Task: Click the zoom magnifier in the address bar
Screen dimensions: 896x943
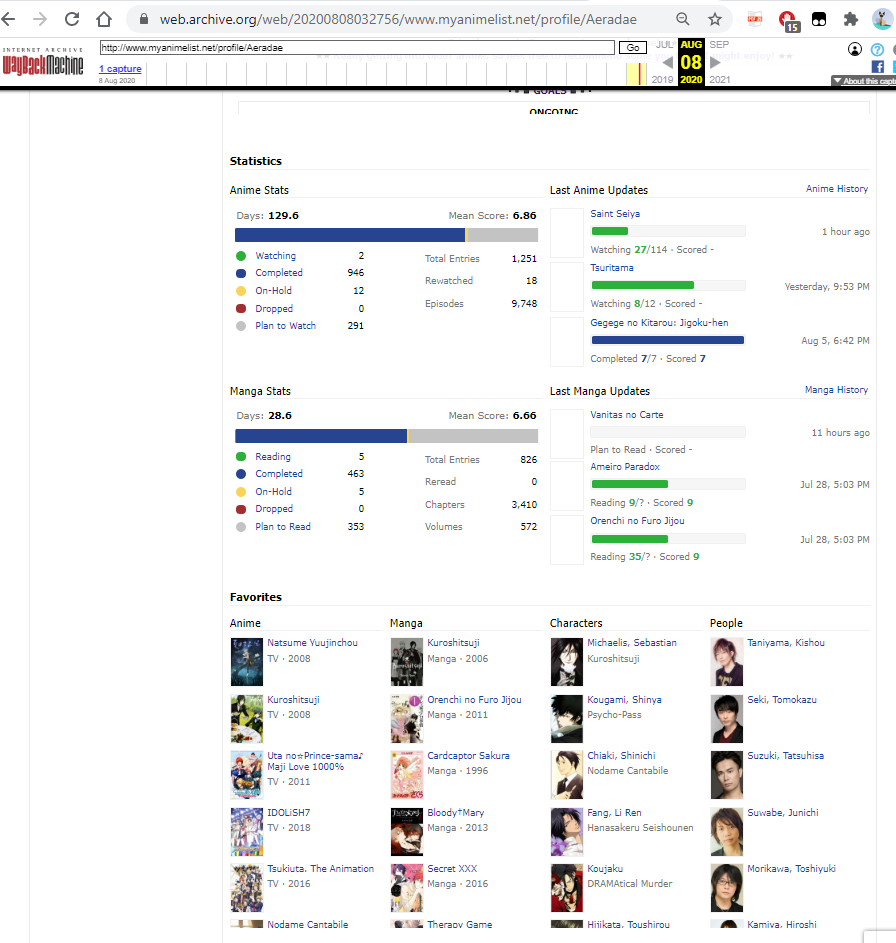Action: click(682, 19)
